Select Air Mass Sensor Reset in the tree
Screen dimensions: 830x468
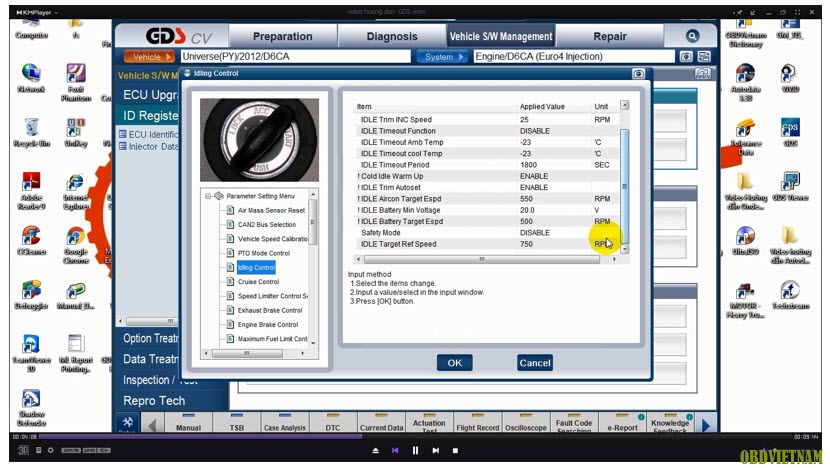tap(271, 210)
